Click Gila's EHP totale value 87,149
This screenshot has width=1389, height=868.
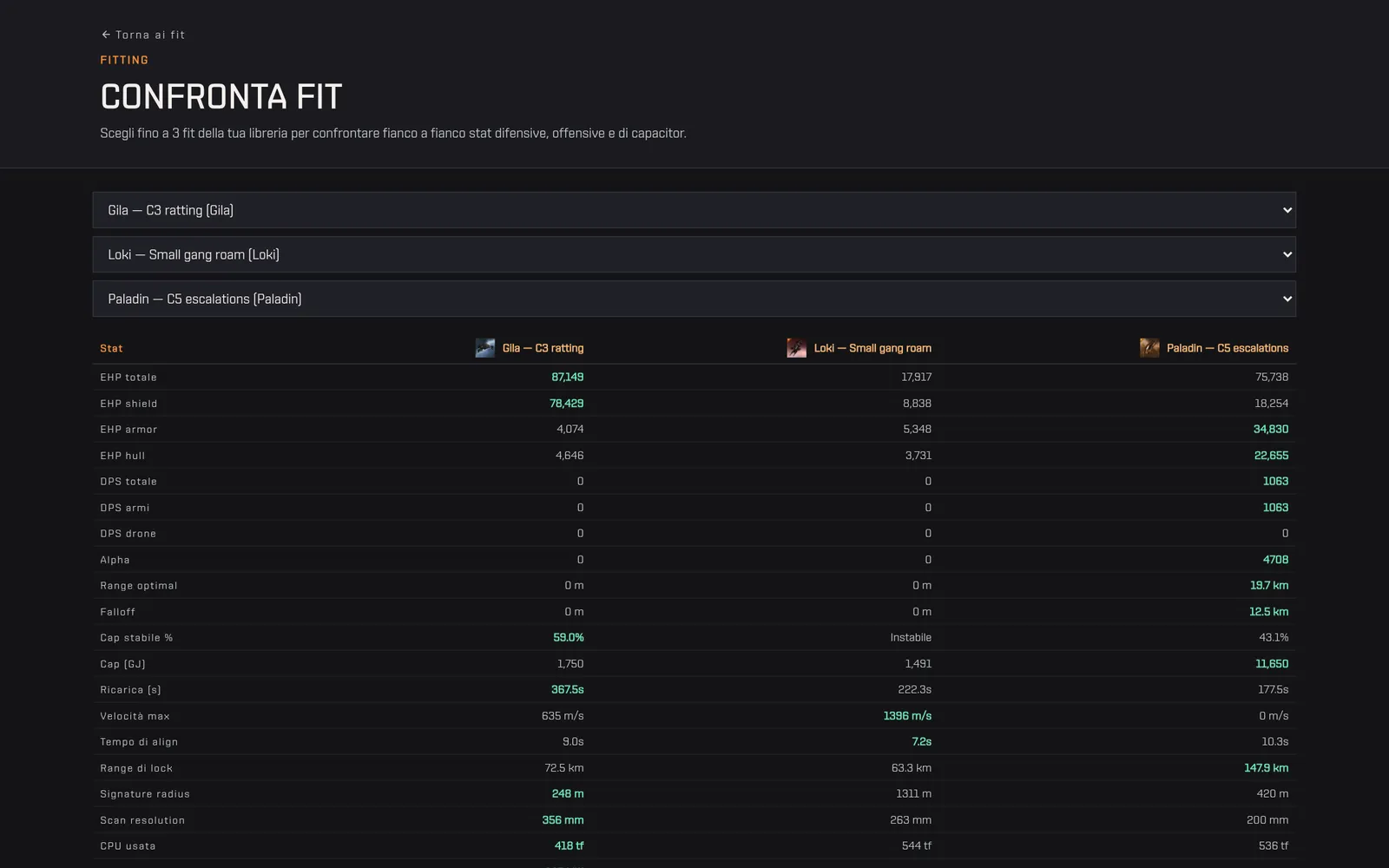click(x=568, y=377)
